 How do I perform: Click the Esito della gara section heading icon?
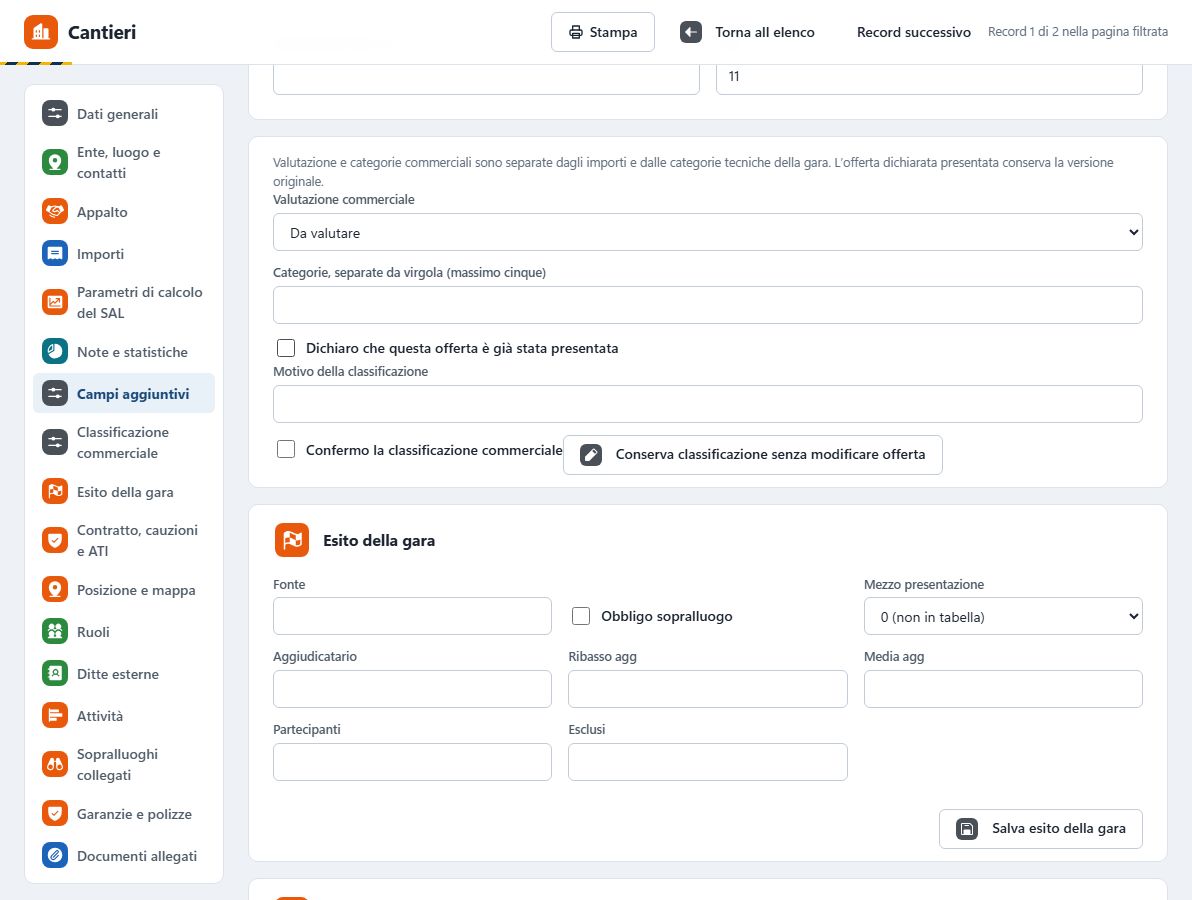pos(292,540)
